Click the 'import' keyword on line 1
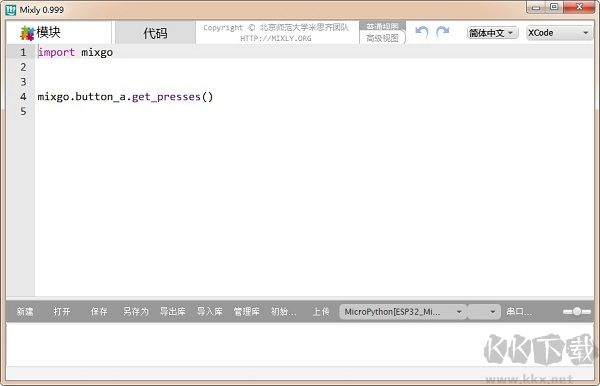The width and height of the screenshot is (600, 386). pos(56,52)
